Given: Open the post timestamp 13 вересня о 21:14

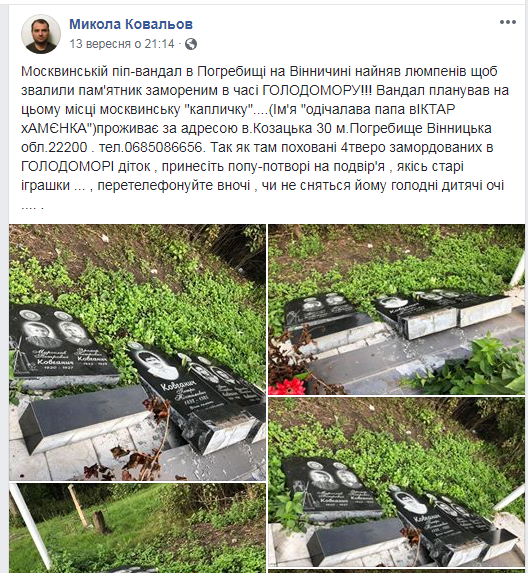Looking at the screenshot, I should (x=122, y=44).
